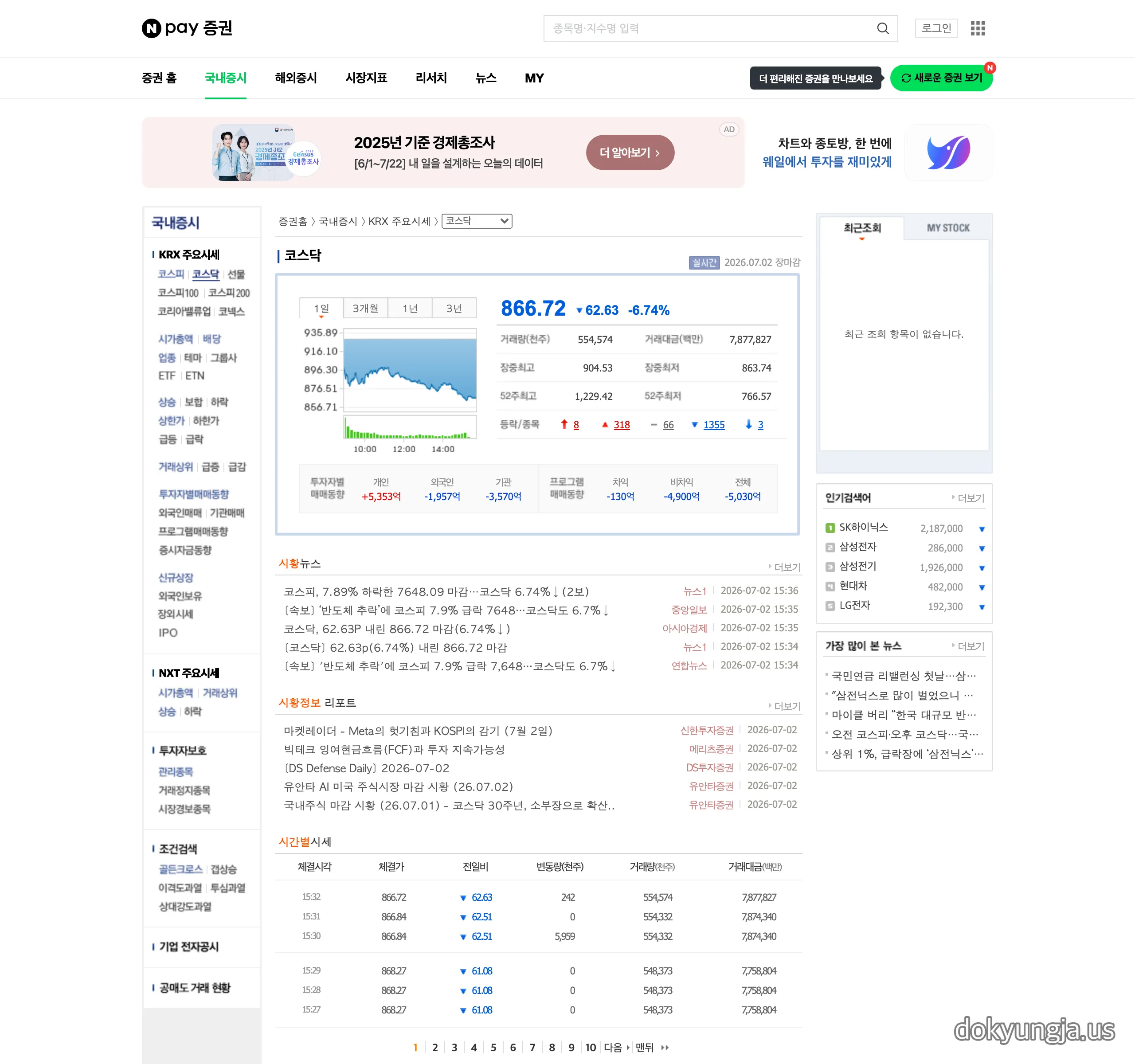Go to 다음 pagination arrow
This screenshot has height=1064, width=1135.
(x=617, y=1048)
